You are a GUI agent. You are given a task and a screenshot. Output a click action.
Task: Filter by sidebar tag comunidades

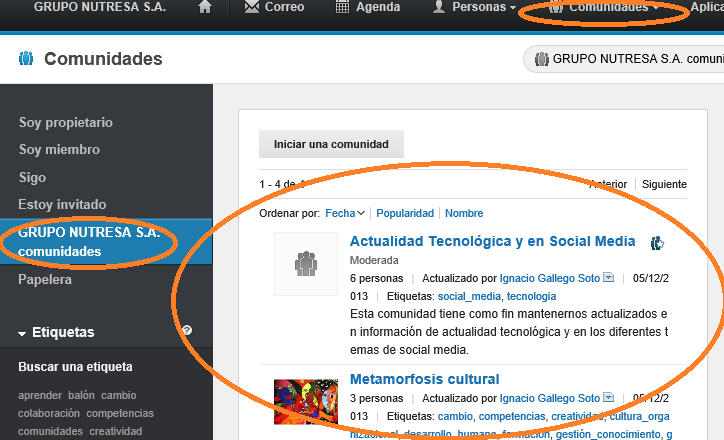[50, 431]
